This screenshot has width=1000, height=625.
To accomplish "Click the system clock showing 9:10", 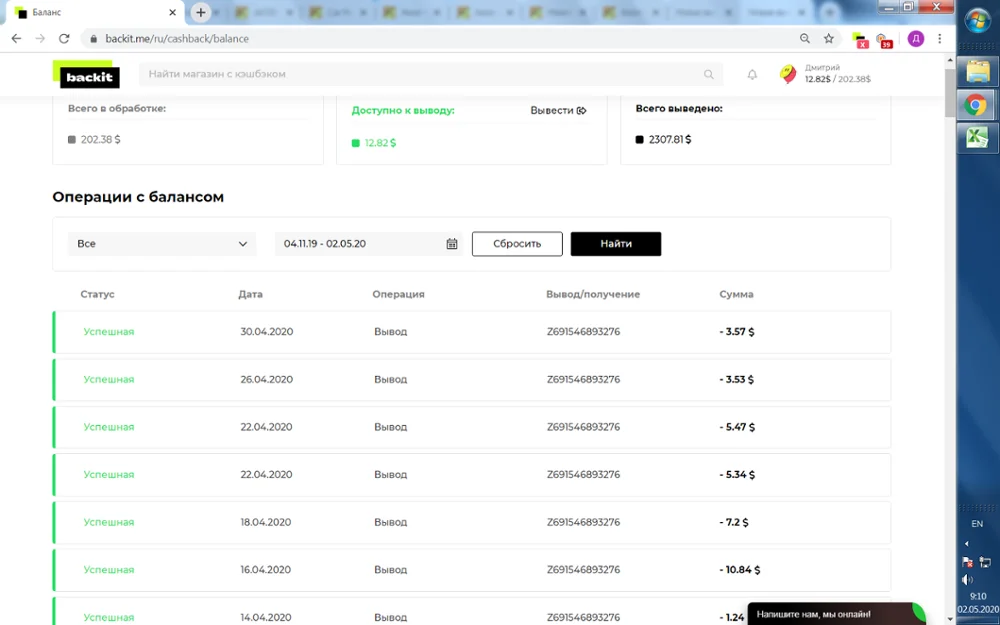I will point(978,597).
